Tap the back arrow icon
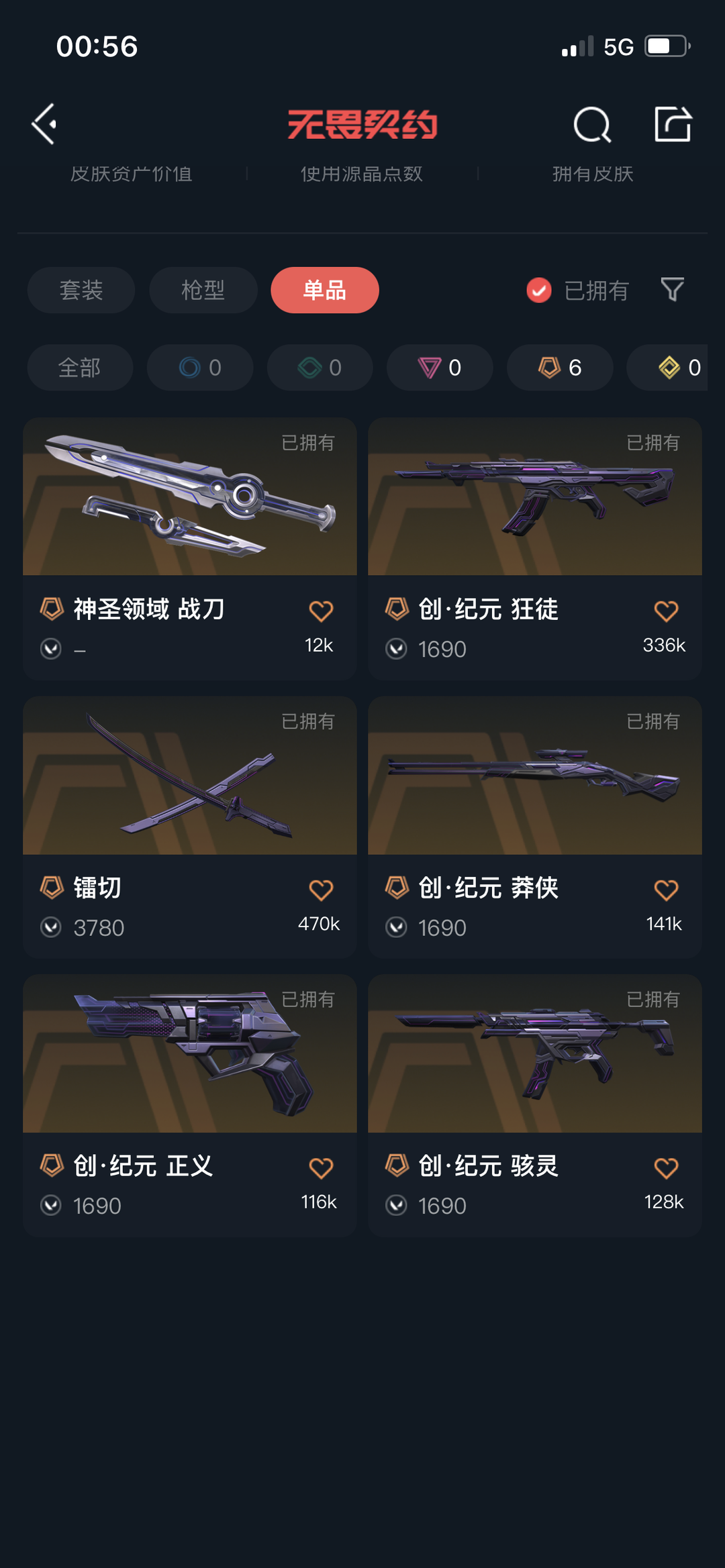Viewport: 725px width, 1568px height. (x=44, y=124)
